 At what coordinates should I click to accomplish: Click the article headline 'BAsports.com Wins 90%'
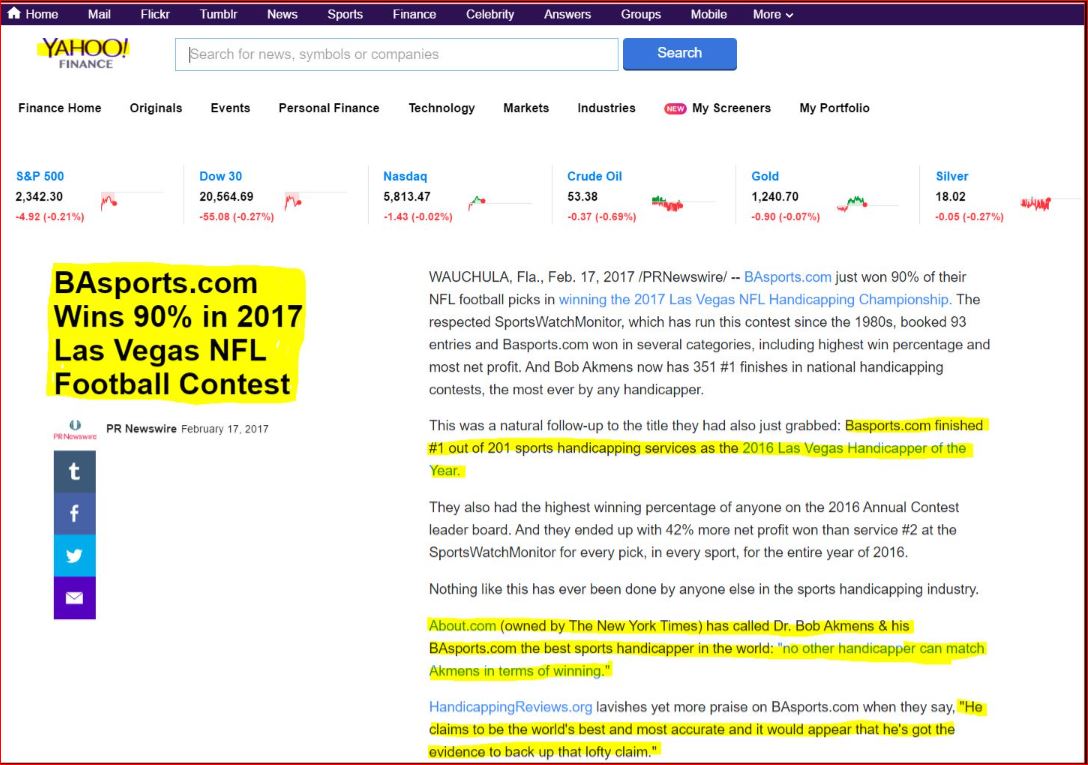(178, 333)
